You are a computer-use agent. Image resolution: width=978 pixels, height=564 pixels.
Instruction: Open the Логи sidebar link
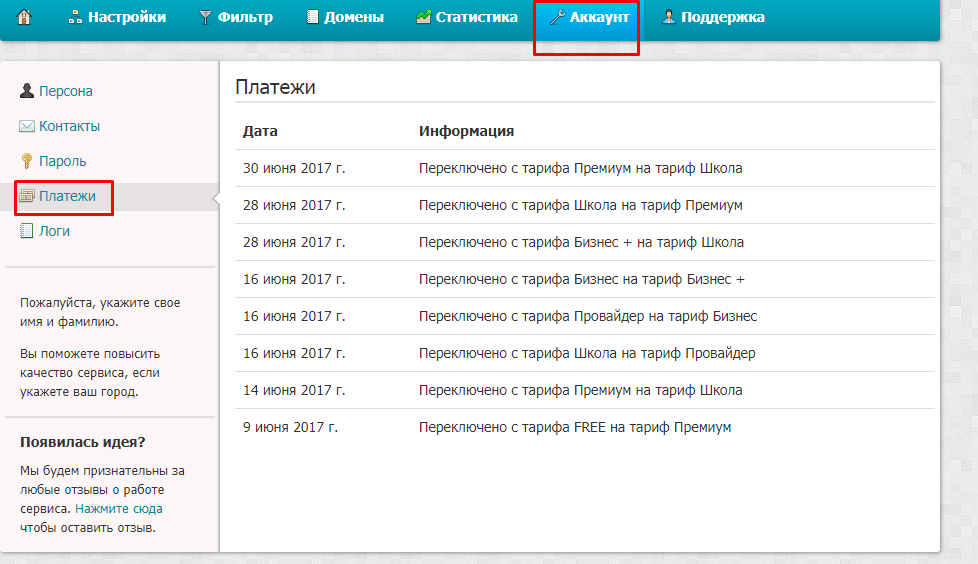[x=54, y=231]
